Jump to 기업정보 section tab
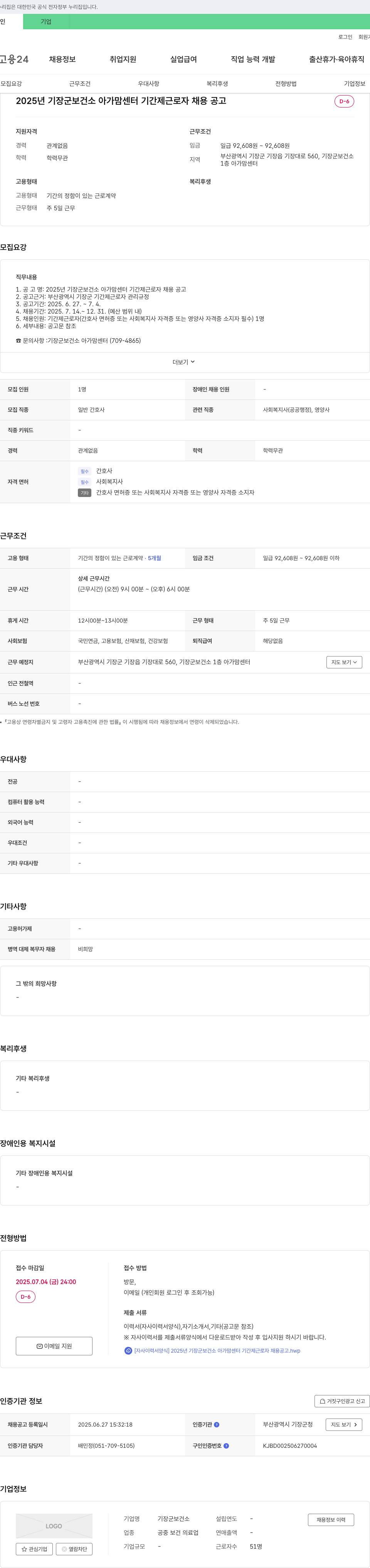370x1568 pixels. click(355, 84)
